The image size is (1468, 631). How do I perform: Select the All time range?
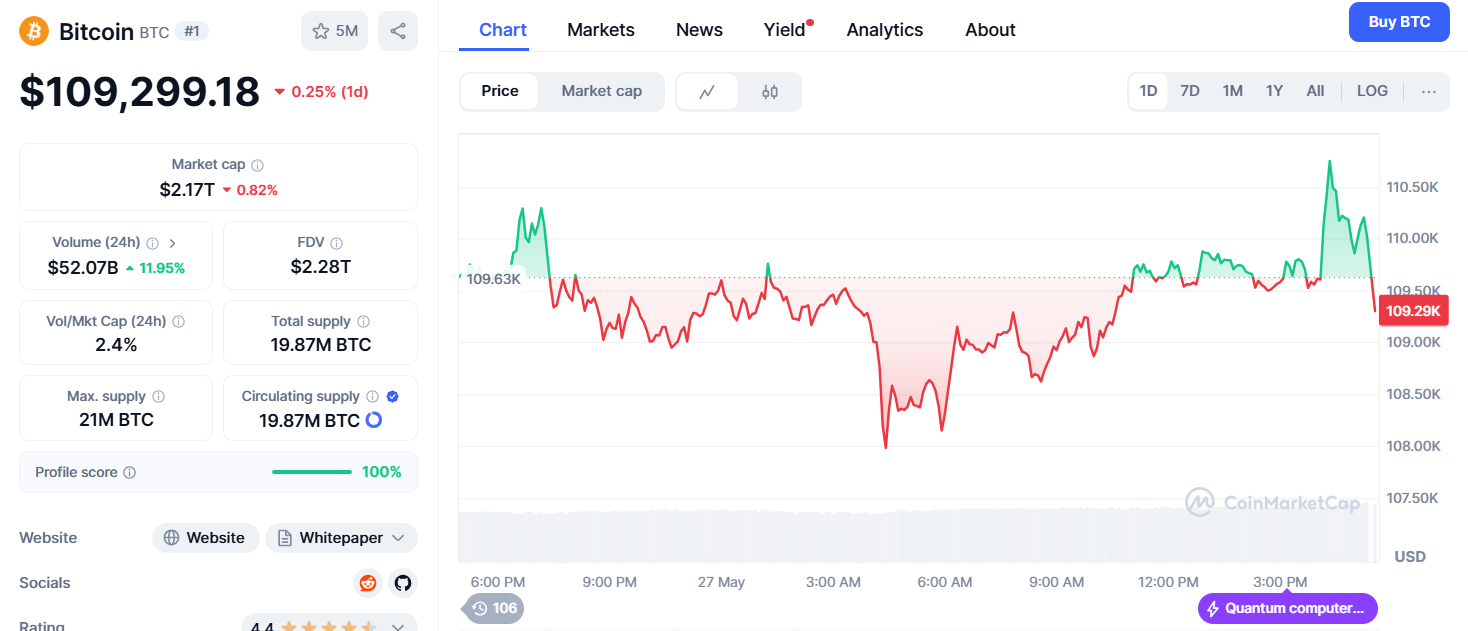click(x=1315, y=91)
